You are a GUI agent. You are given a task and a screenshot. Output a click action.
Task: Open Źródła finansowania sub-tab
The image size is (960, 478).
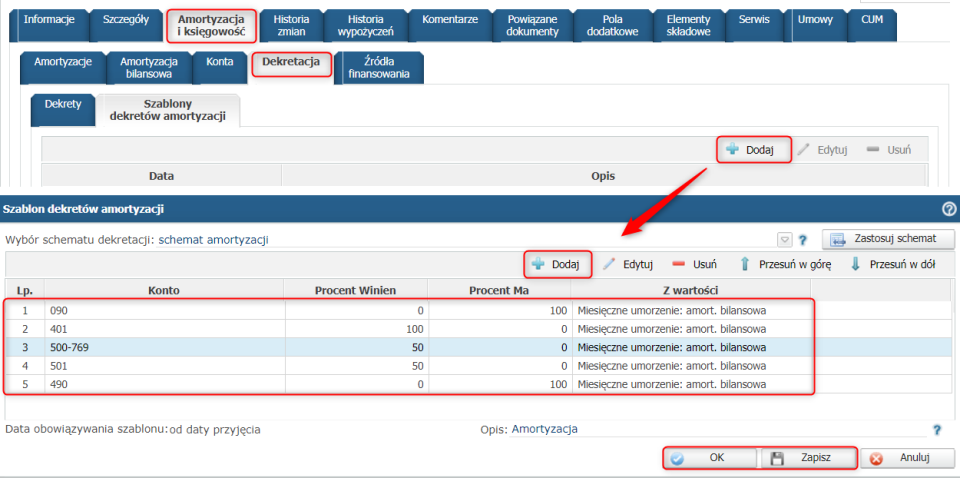(x=378, y=68)
